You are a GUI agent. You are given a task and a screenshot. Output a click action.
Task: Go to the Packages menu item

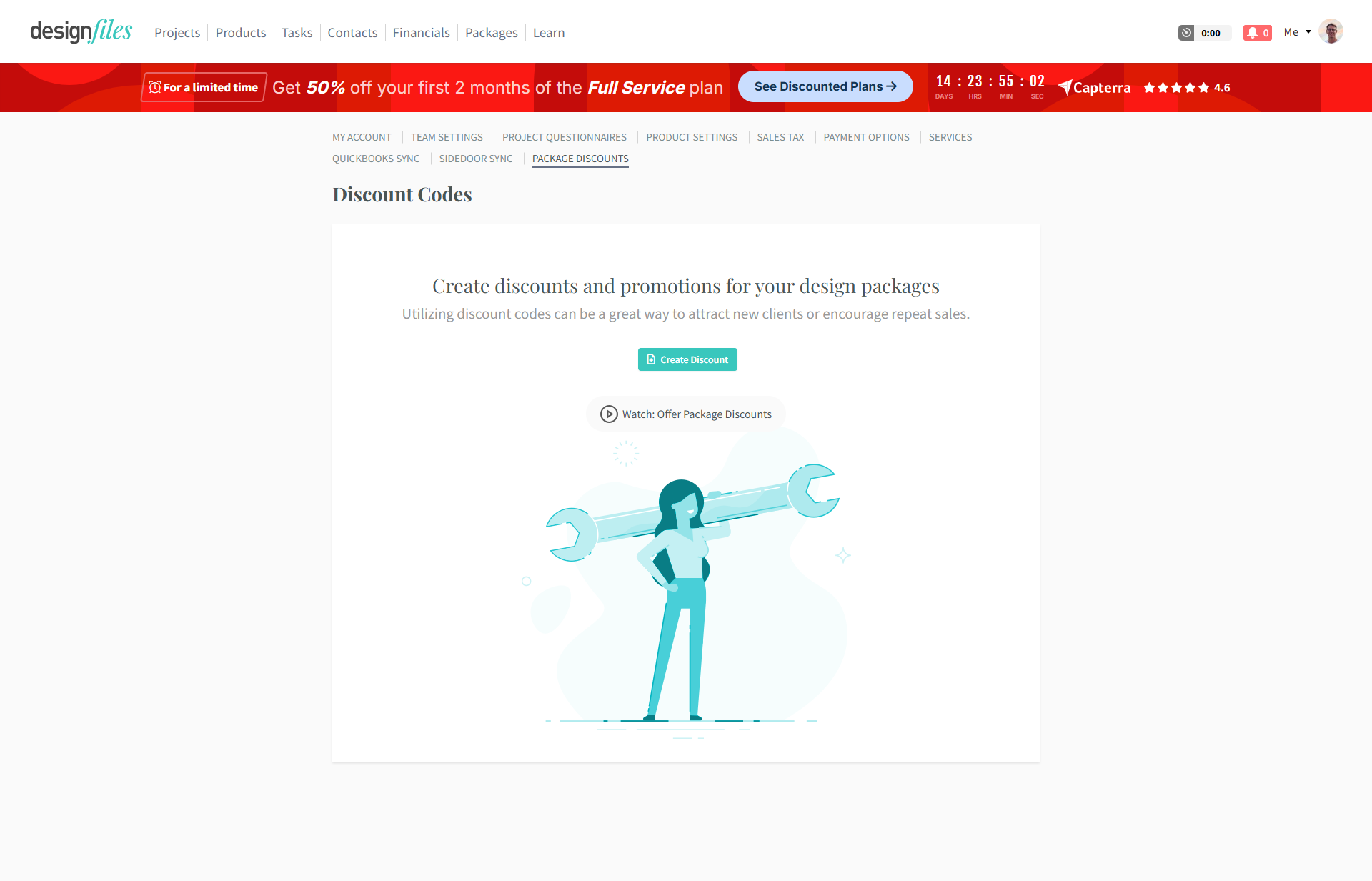(x=491, y=33)
